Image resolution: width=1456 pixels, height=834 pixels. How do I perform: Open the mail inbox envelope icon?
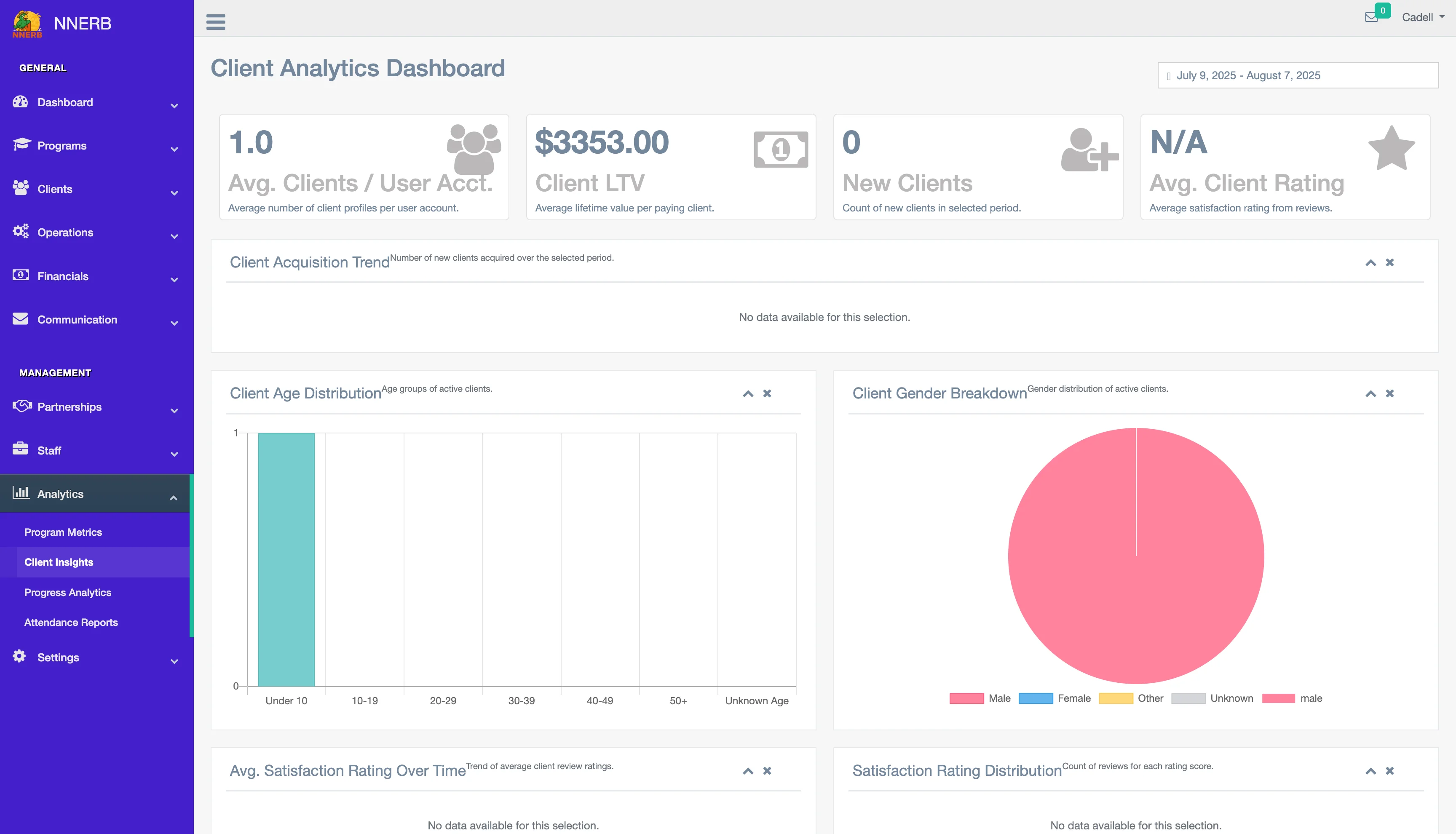[1371, 17]
